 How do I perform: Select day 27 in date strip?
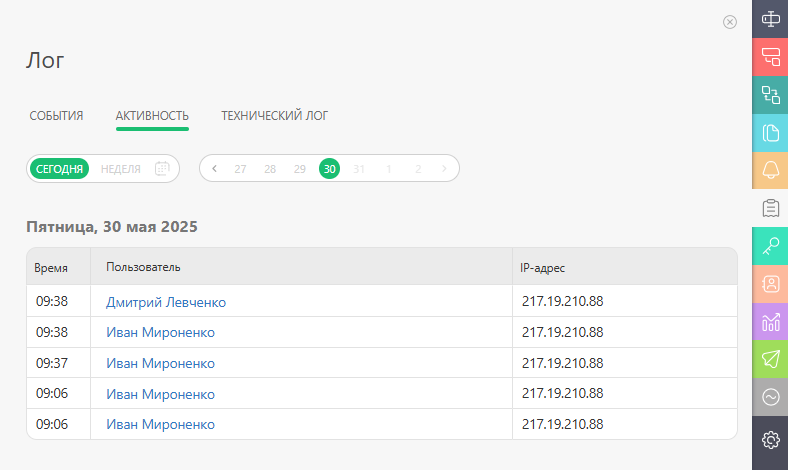240,169
